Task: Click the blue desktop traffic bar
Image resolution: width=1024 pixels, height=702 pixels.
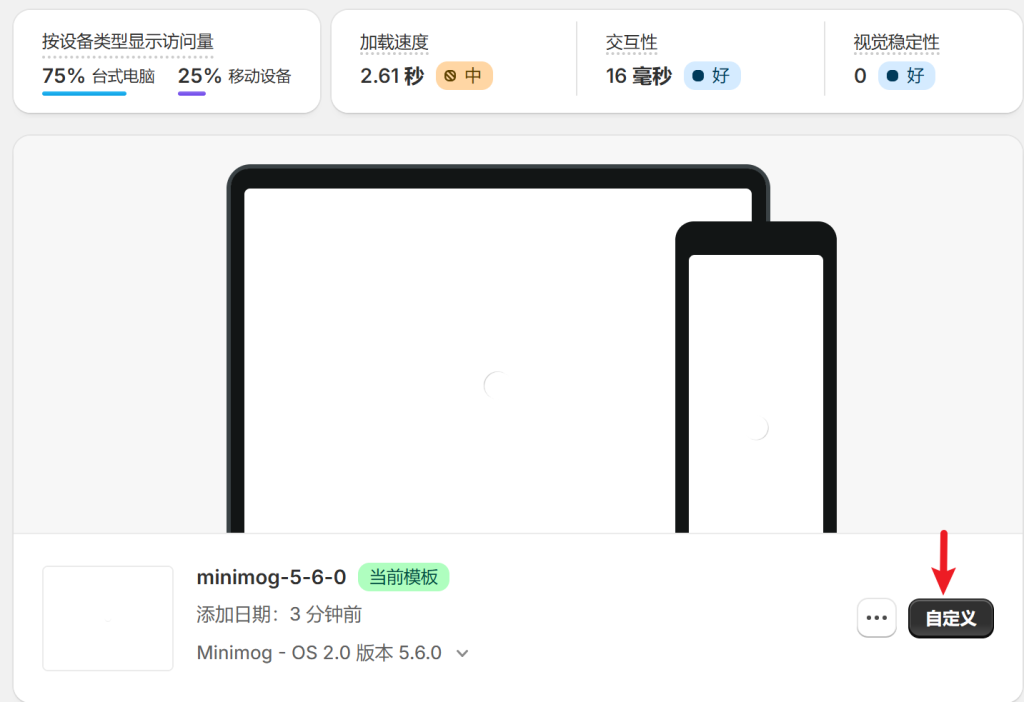Action: tap(84, 94)
